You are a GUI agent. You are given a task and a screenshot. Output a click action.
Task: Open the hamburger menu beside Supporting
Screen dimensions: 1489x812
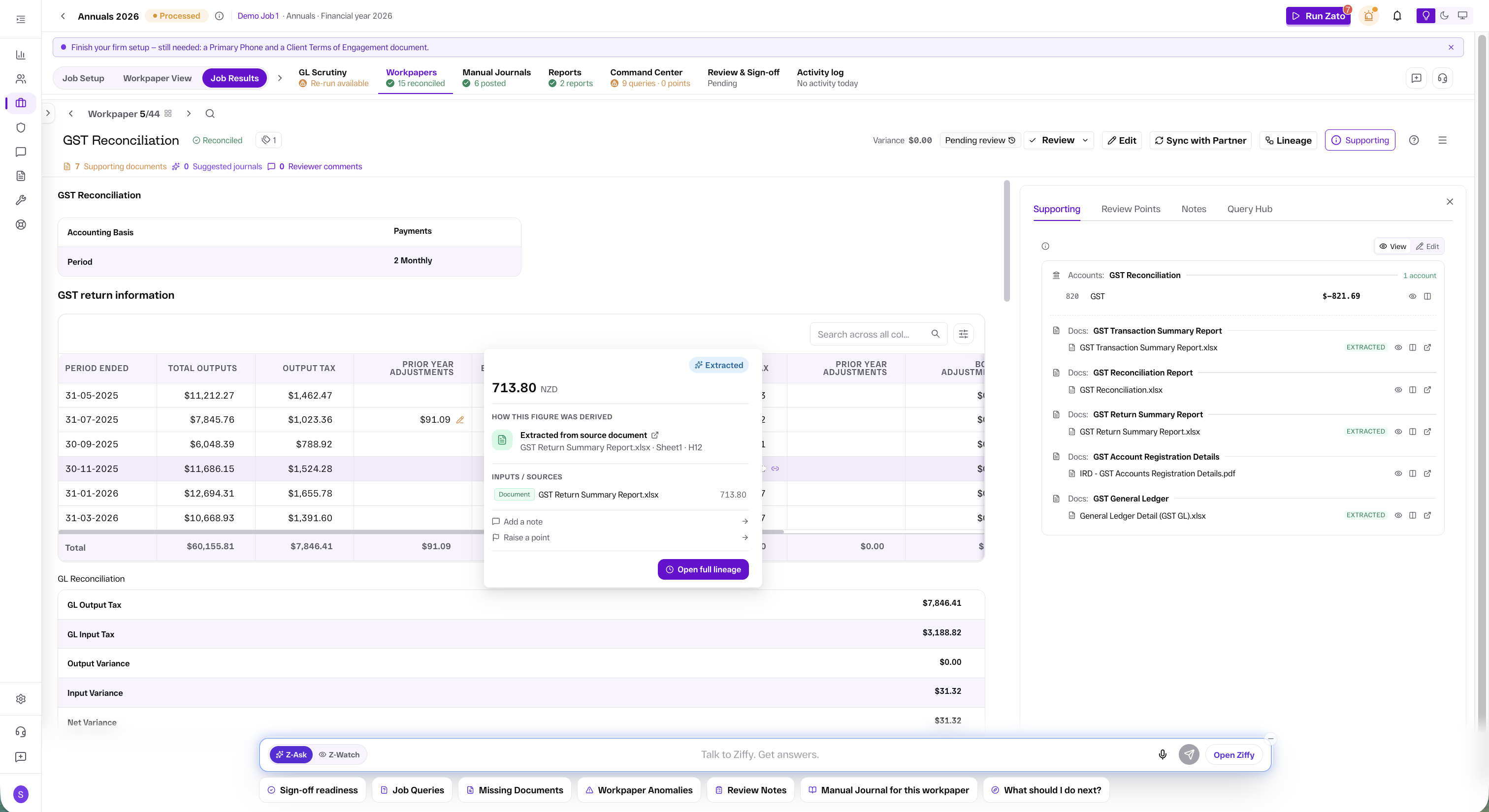coord(1442,140)
